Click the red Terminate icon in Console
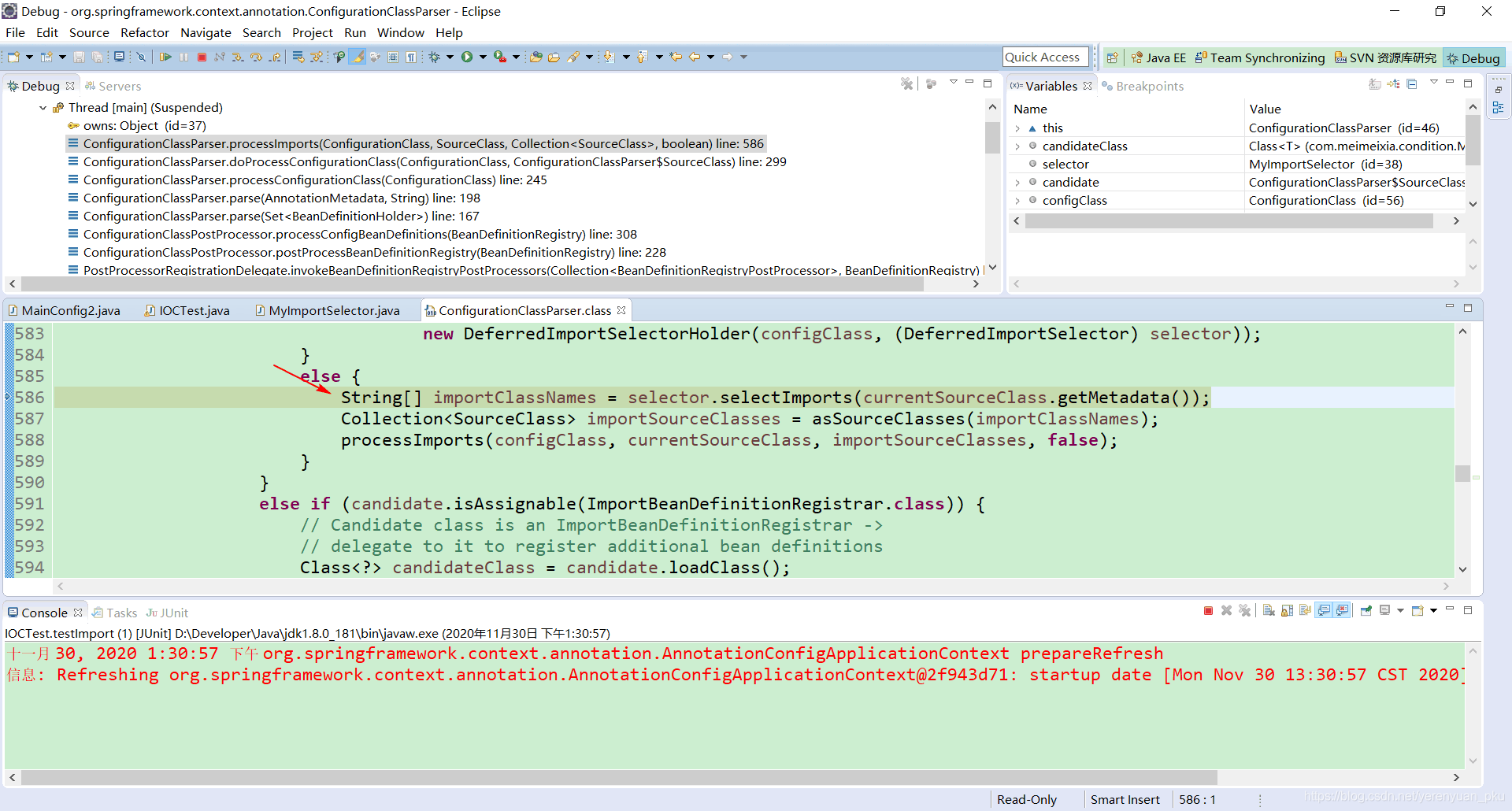1512x811 pixels. (x=1208, y=610)
